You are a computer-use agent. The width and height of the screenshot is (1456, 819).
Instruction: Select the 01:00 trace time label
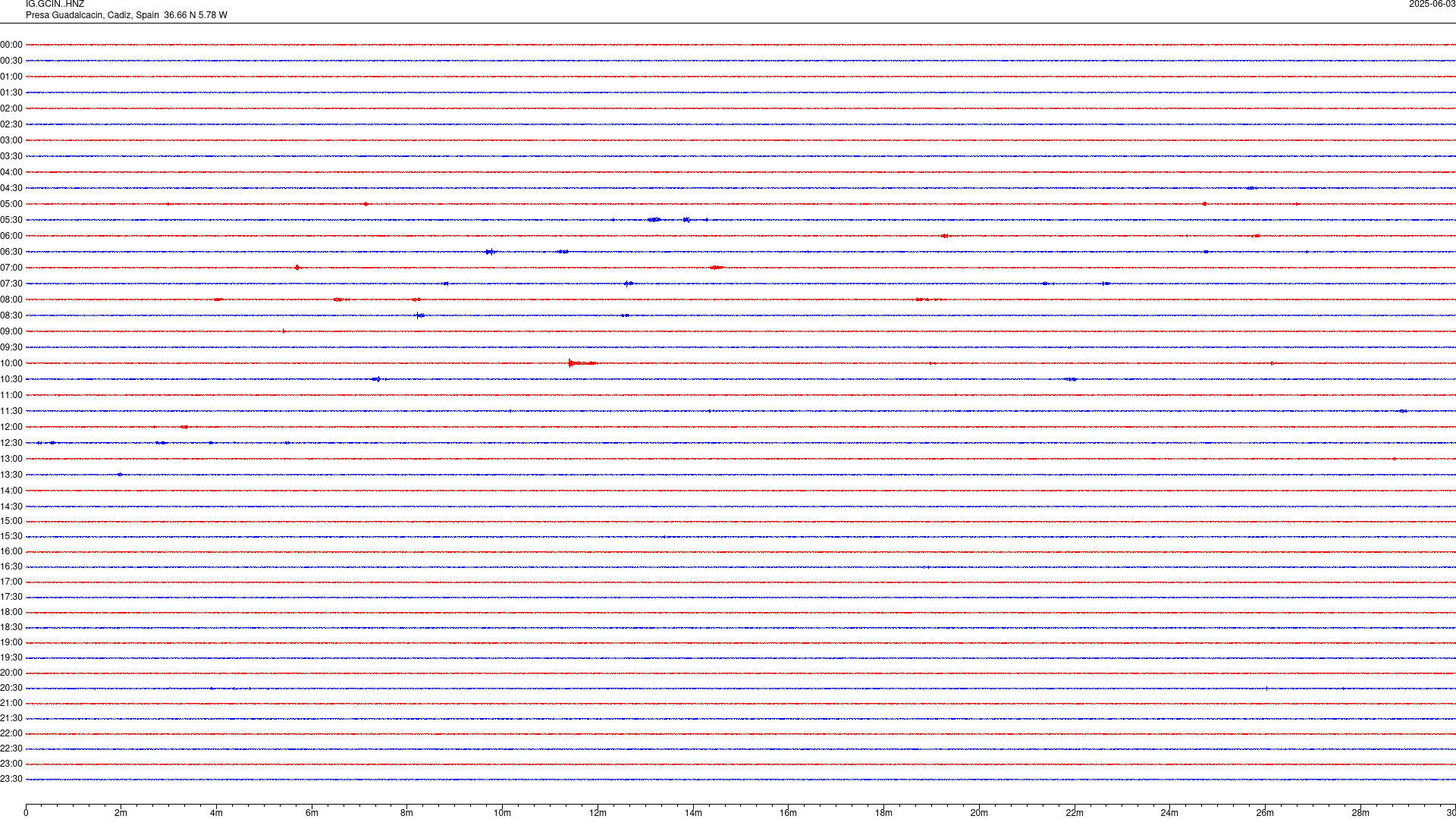pyautogui.click(x=11, y=77)
